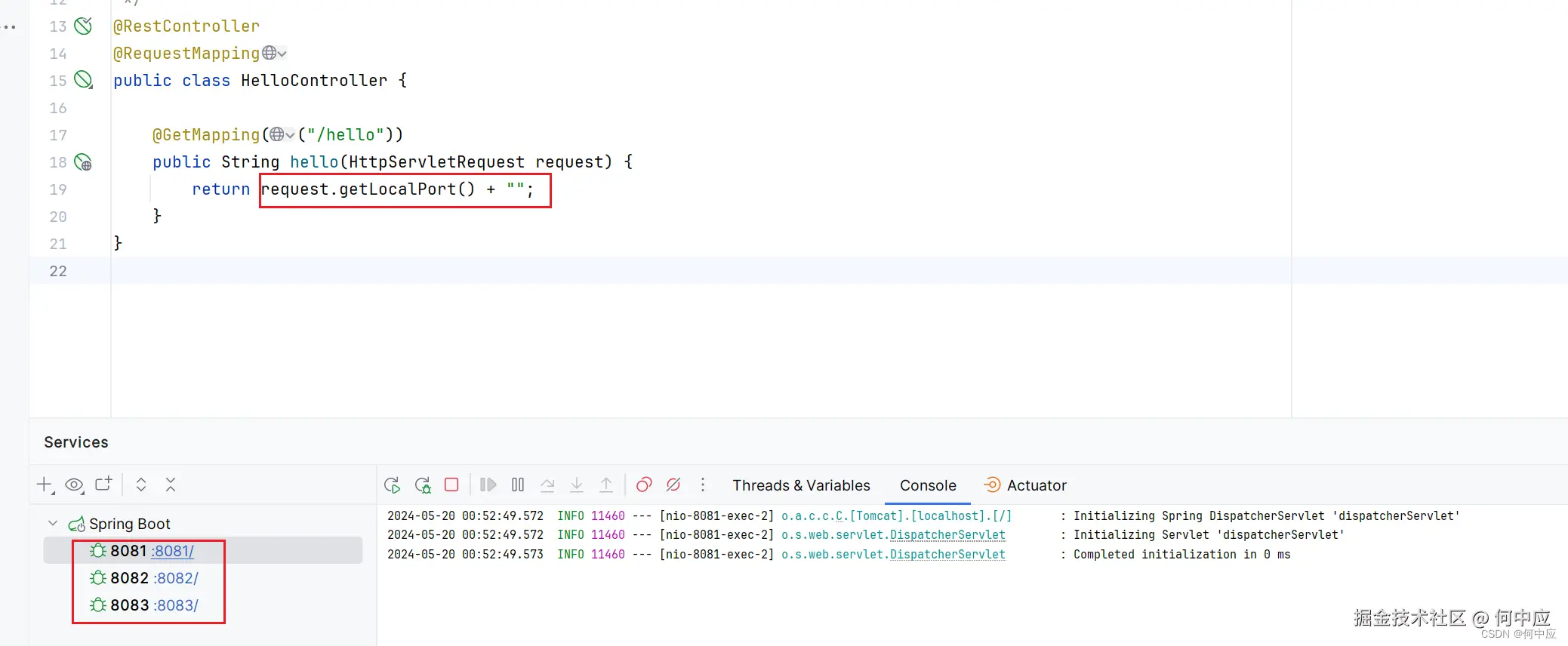Rerun the service in debug mode
Screen dimensions: 1568x646
[x=423, y=485]
